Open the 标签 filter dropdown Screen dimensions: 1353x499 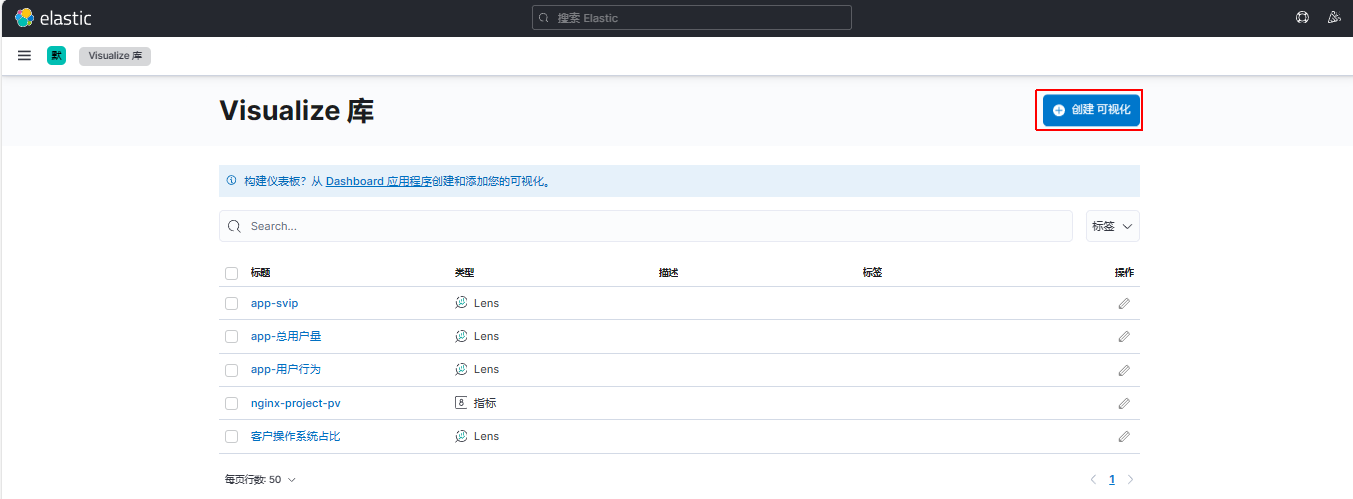1112,226
